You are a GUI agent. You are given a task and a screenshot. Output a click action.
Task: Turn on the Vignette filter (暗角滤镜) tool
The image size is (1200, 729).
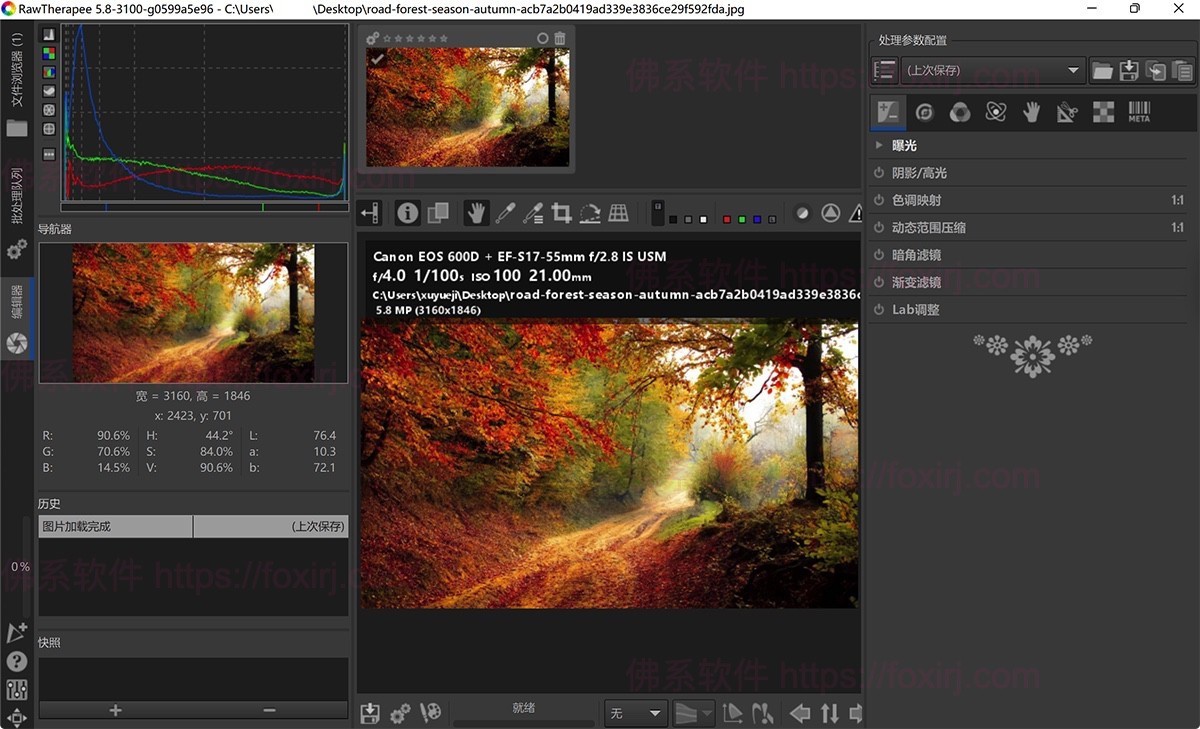879,255
